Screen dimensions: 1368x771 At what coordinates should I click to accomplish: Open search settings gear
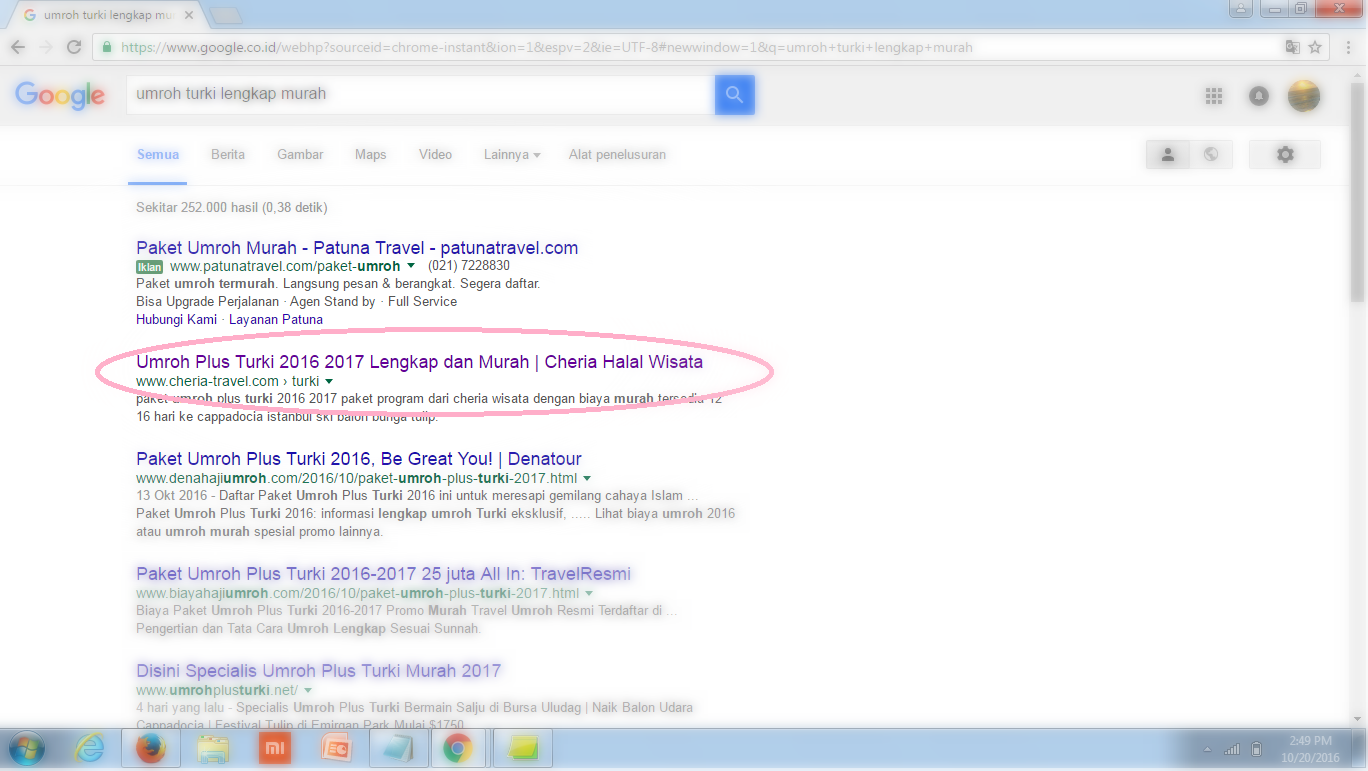(x=1285, y=155)
